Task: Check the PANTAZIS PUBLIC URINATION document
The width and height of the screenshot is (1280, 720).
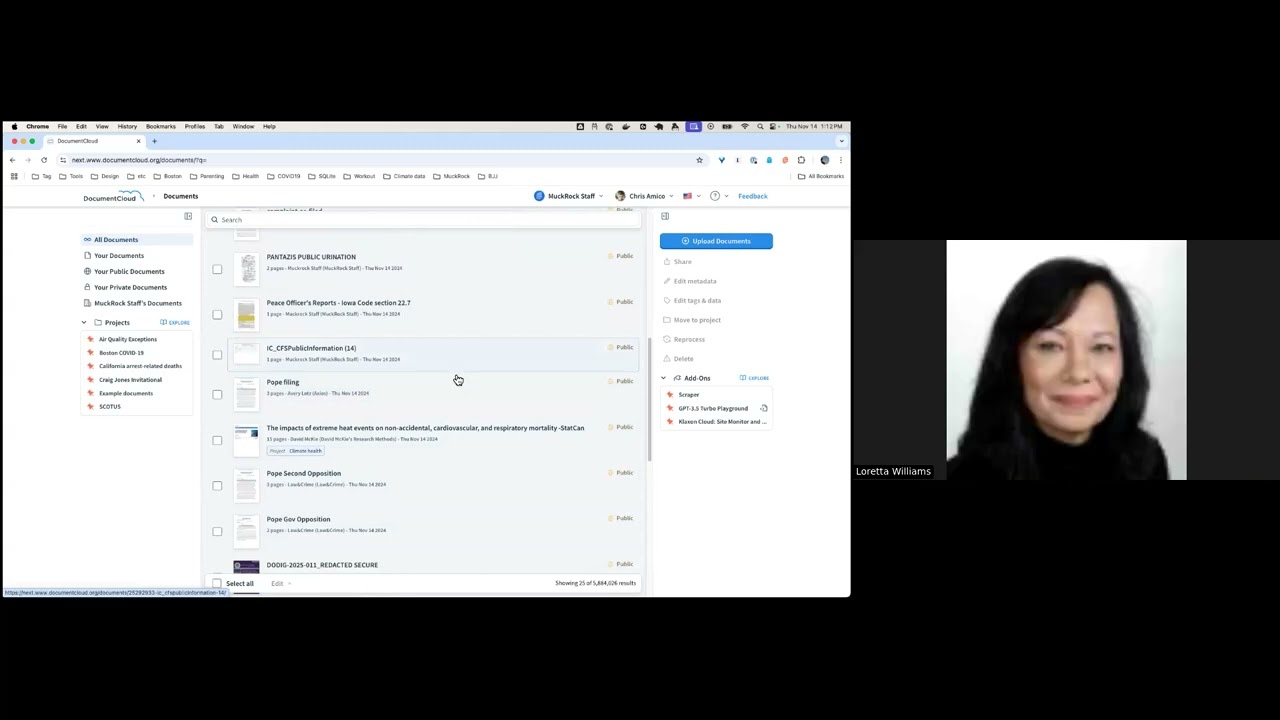Action: point(217,269)
